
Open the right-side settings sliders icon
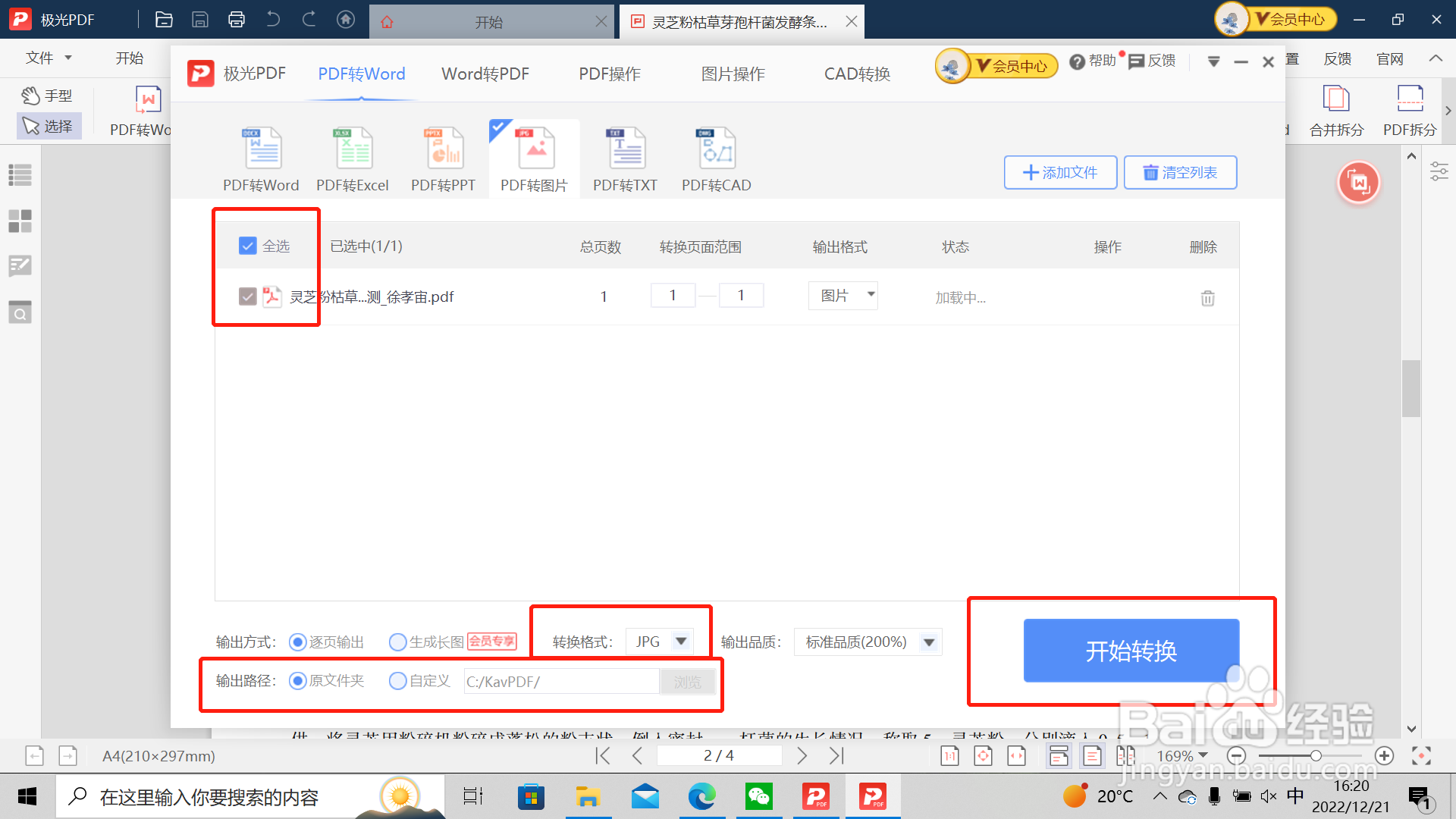[1439, 171]
